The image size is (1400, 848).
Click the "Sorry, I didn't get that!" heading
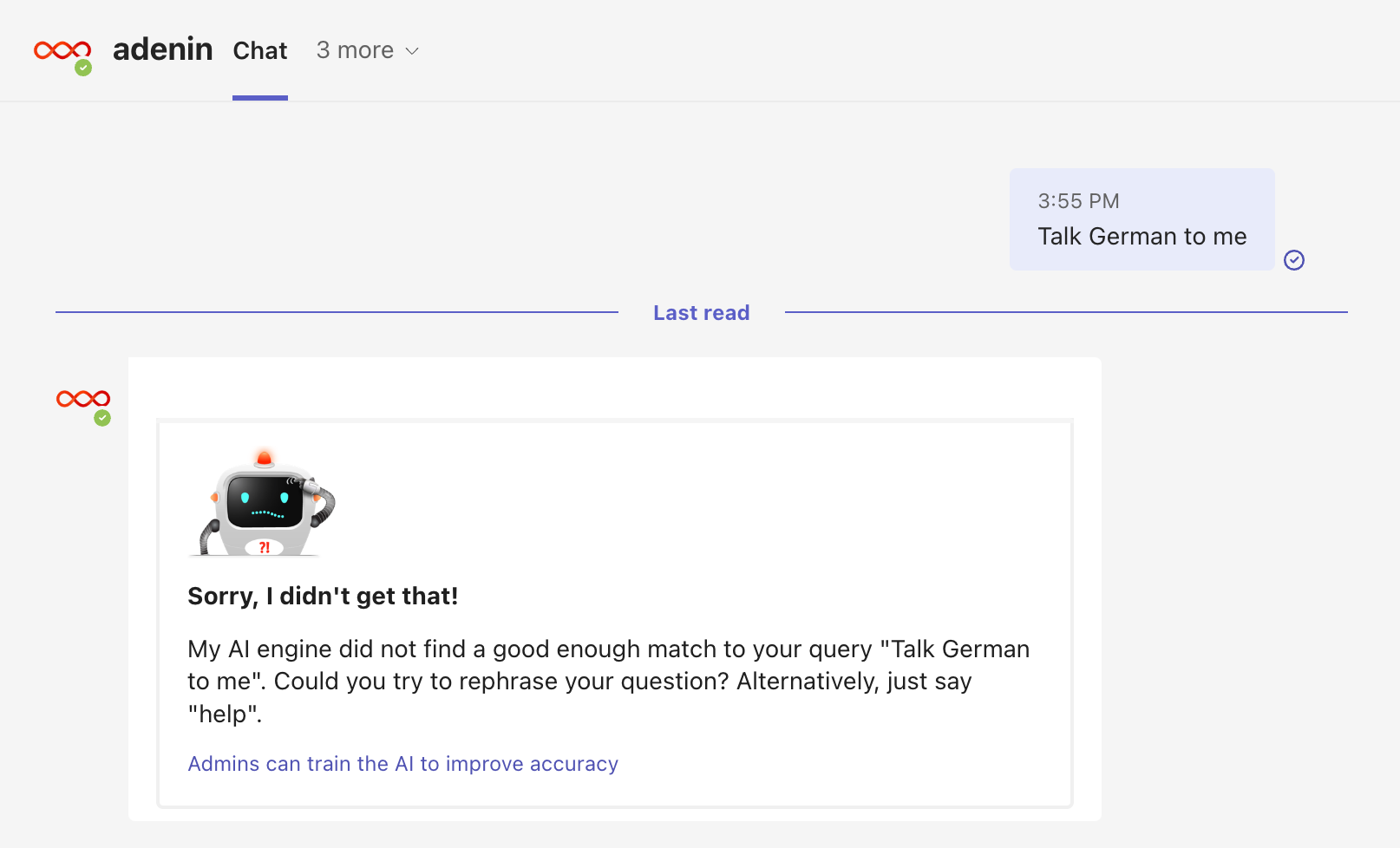coord(323,597)
